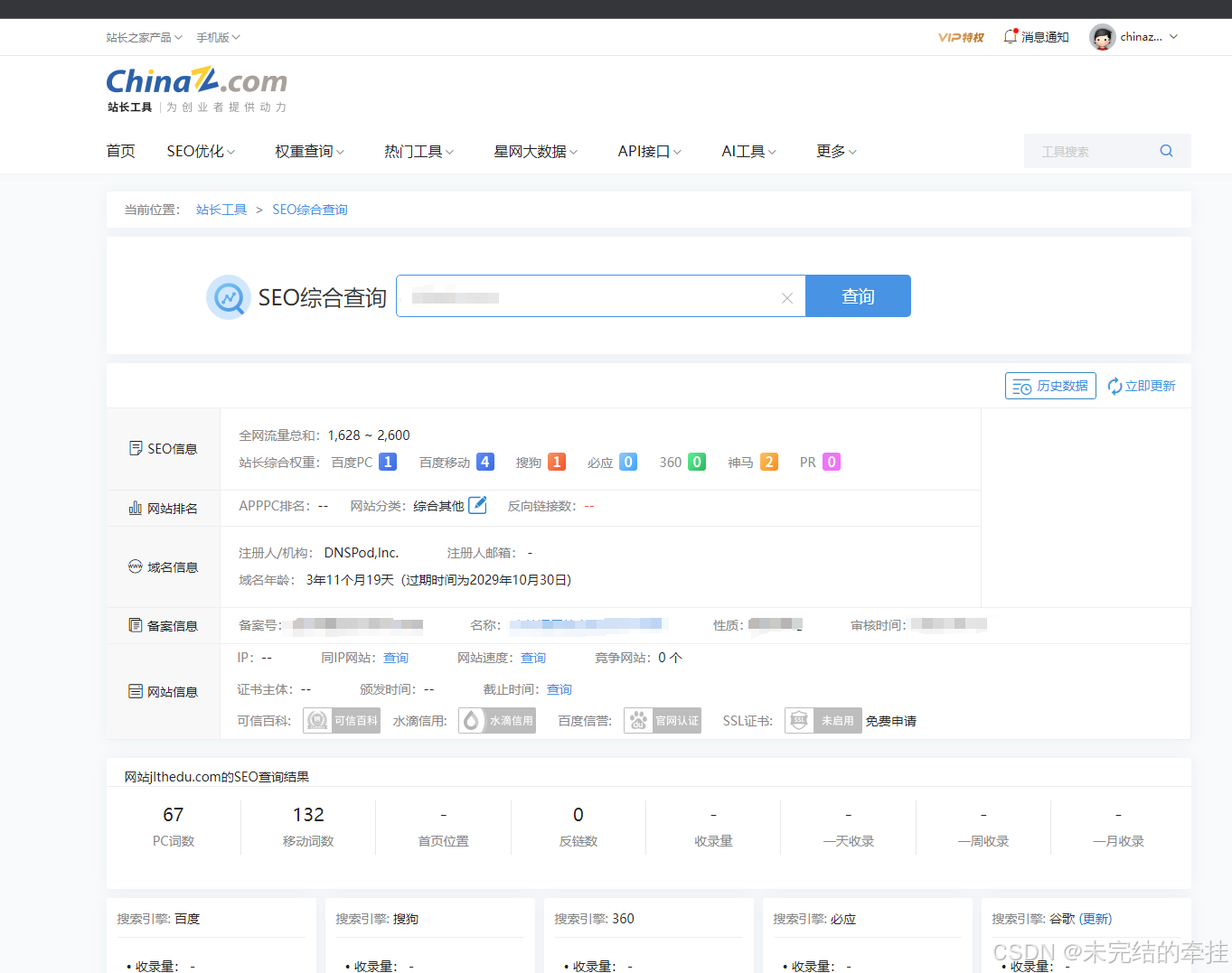Viewport: 1232px width, 973px height.
Task: Click the VIP特权 badge
Action: tap(960, 37)
